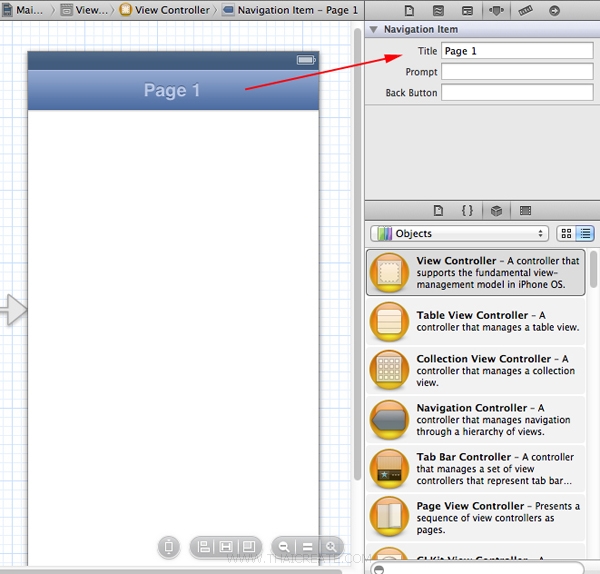The image size is (600, 574).
Task: Open the Identity inspector tab
Action: point(467,10)
